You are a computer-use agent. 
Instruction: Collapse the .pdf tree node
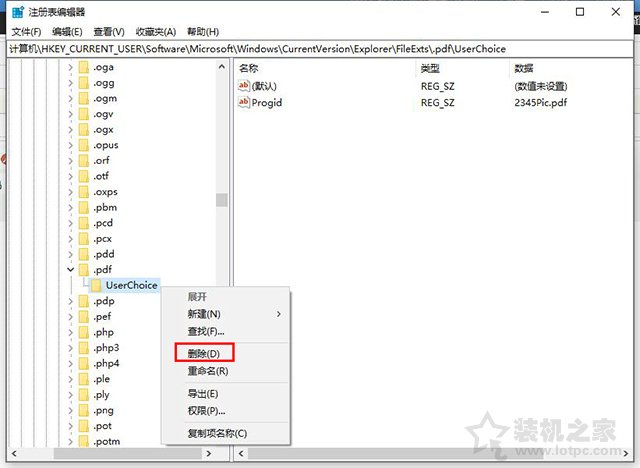pyautogui.click(x=71, y=270)
